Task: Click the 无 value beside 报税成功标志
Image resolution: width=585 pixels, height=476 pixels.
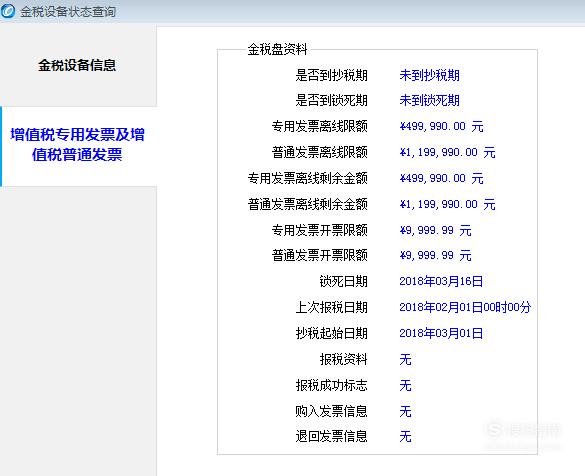Action: pyautogui.click(x=405, y=385)
